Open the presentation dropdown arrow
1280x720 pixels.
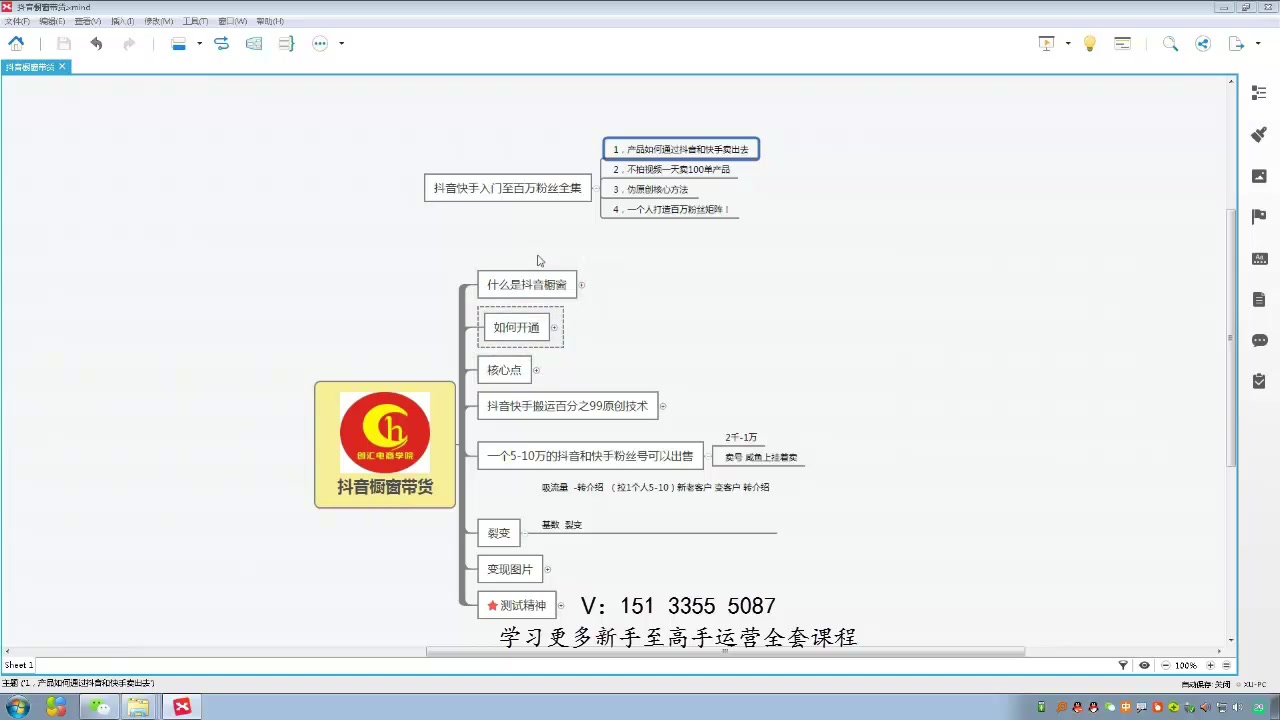1068,43
